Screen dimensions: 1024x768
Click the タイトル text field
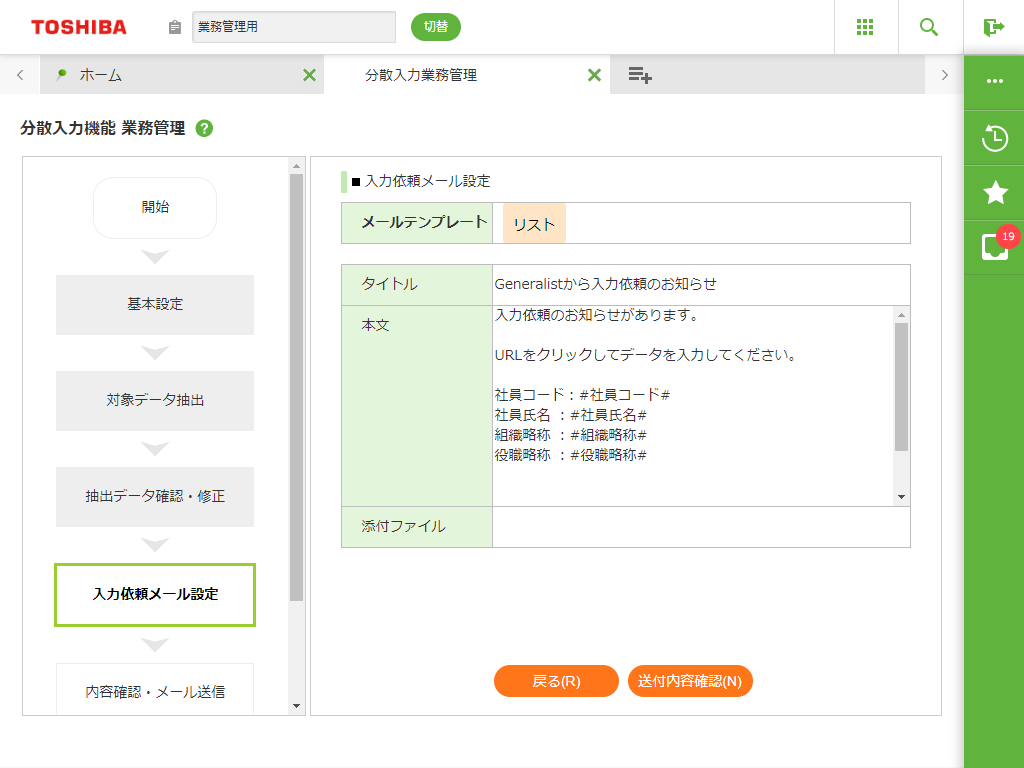(x=700, y=284)
